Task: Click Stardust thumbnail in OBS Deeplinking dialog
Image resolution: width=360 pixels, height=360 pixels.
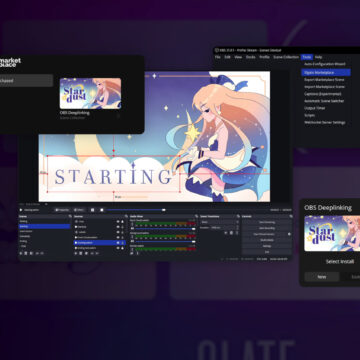Action: pos(332,233)
